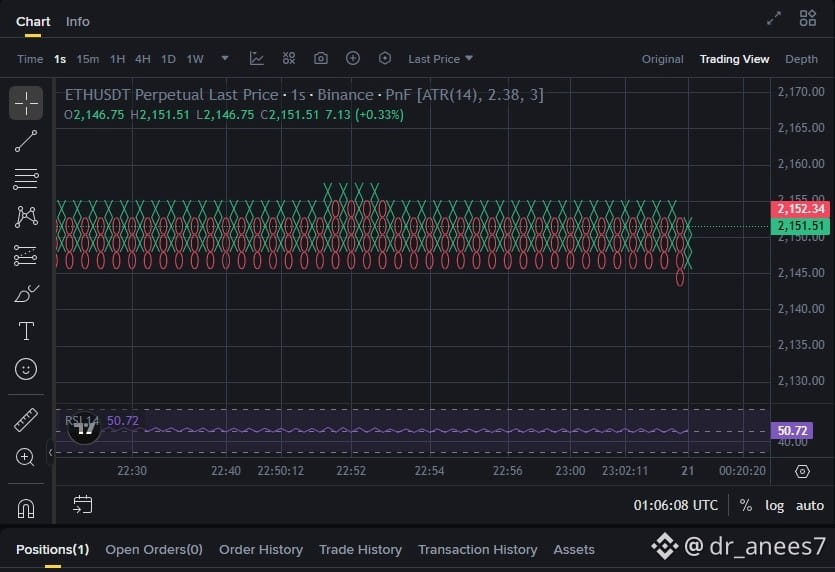Toggle log scale on price axis
The image size is (835, 572).
click(775, 506)
